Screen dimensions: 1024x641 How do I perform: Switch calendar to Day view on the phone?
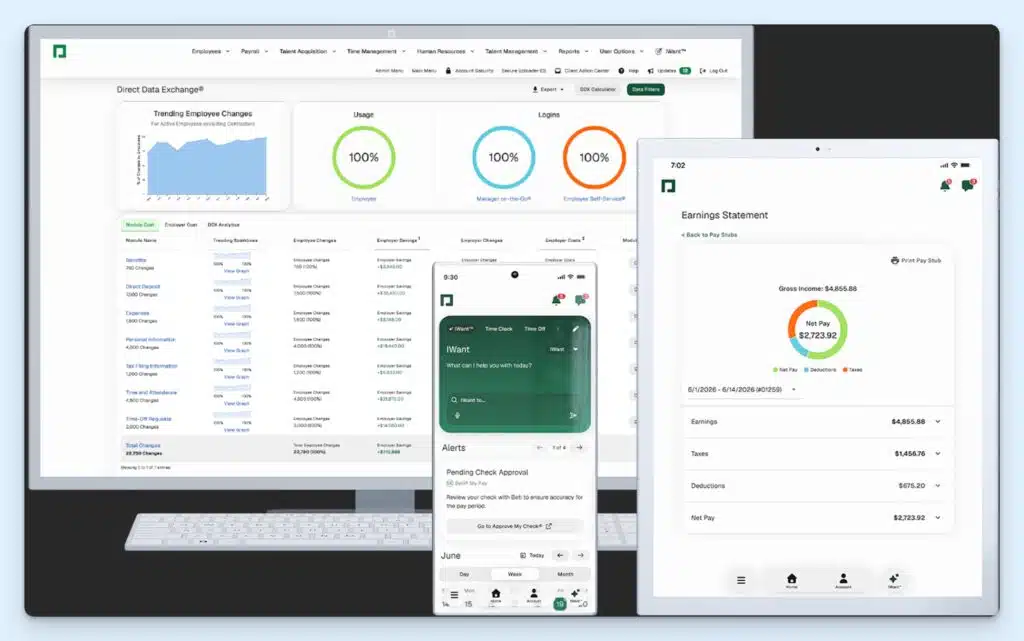(x=464, y=574)
